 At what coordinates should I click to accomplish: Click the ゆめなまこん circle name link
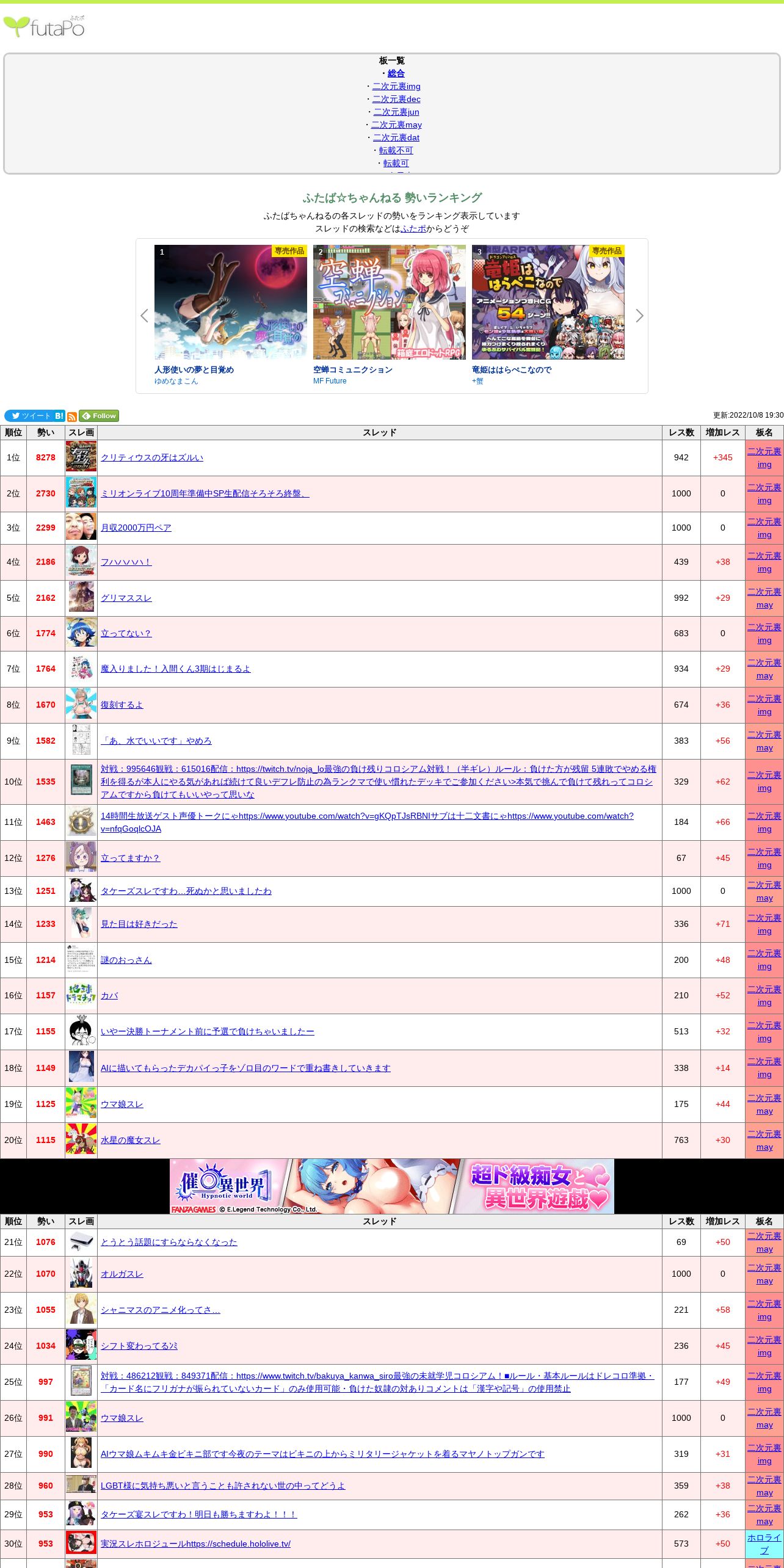[176, 381]
